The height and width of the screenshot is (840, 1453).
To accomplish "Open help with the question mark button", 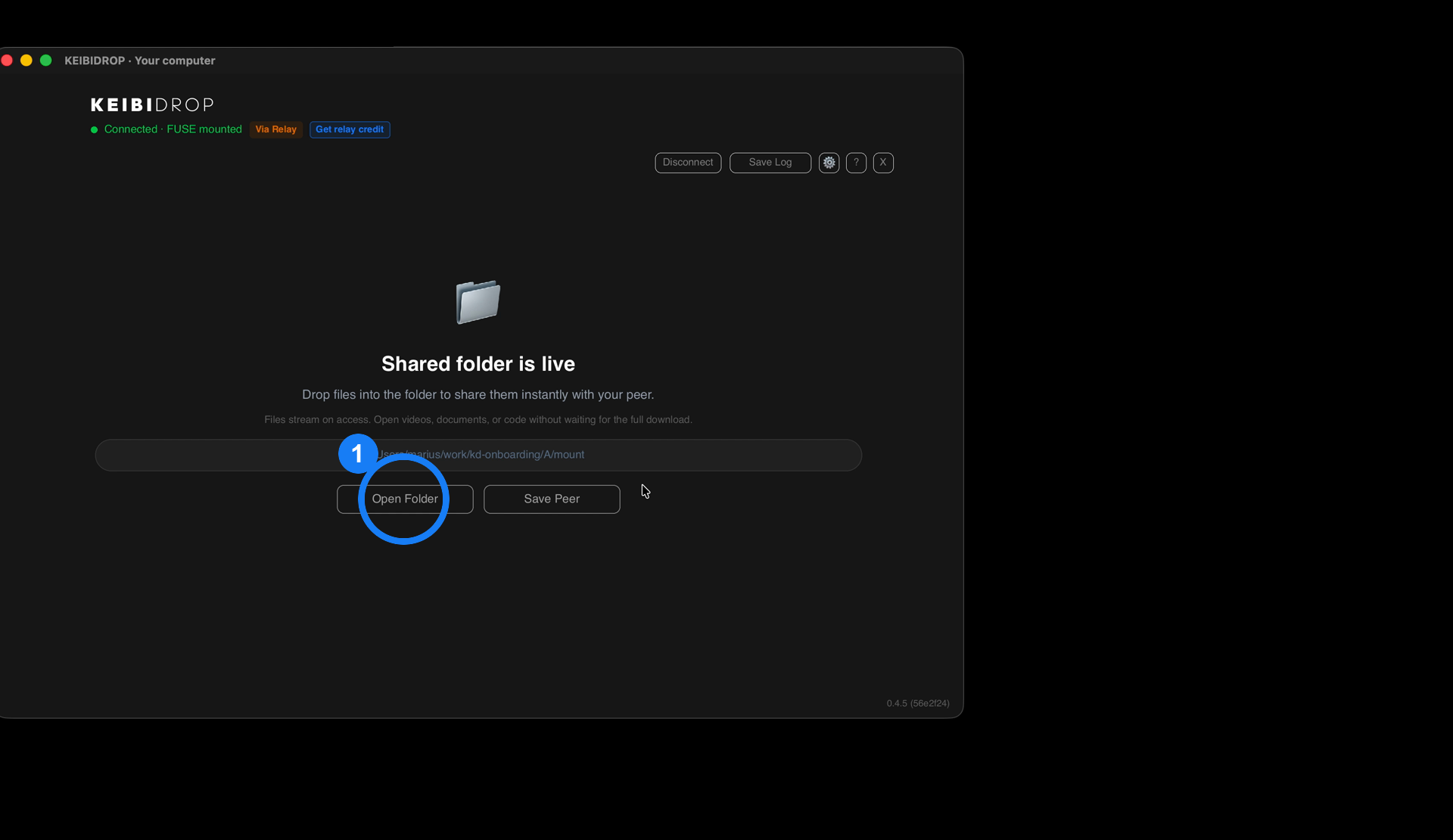I will click(856, 163).
